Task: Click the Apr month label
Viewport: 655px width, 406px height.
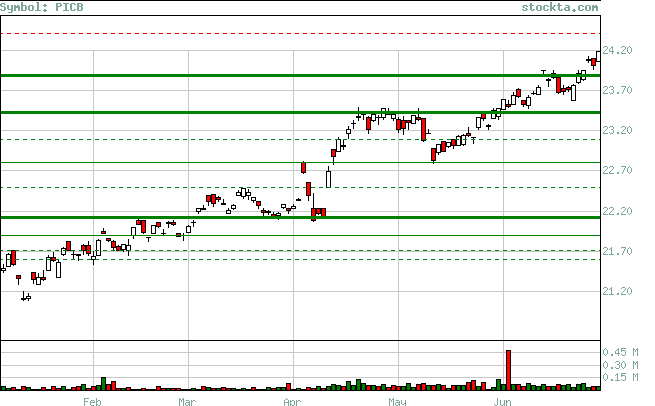Action: 292,402
